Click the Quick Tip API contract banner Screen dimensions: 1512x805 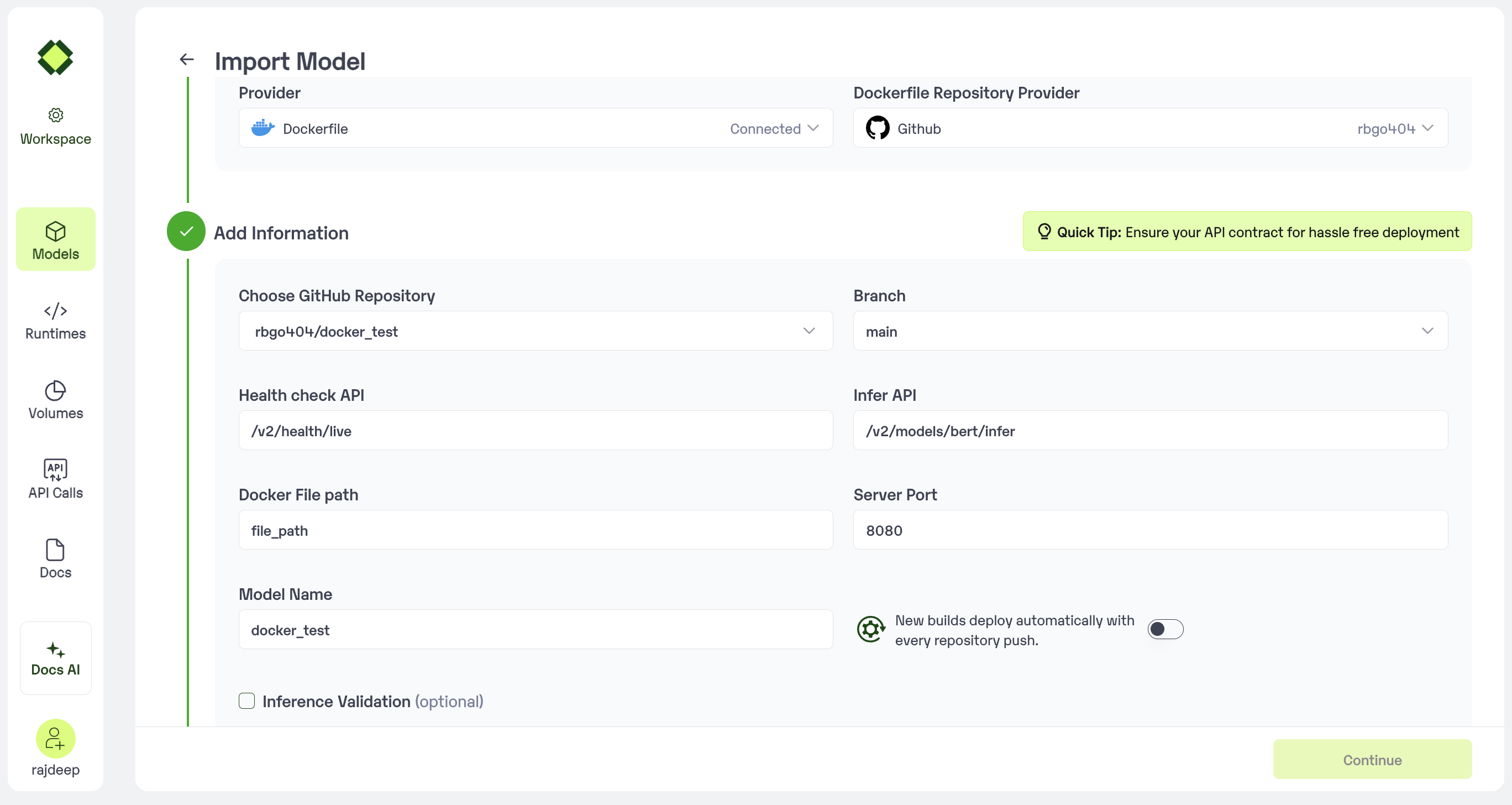(1247, 232)
